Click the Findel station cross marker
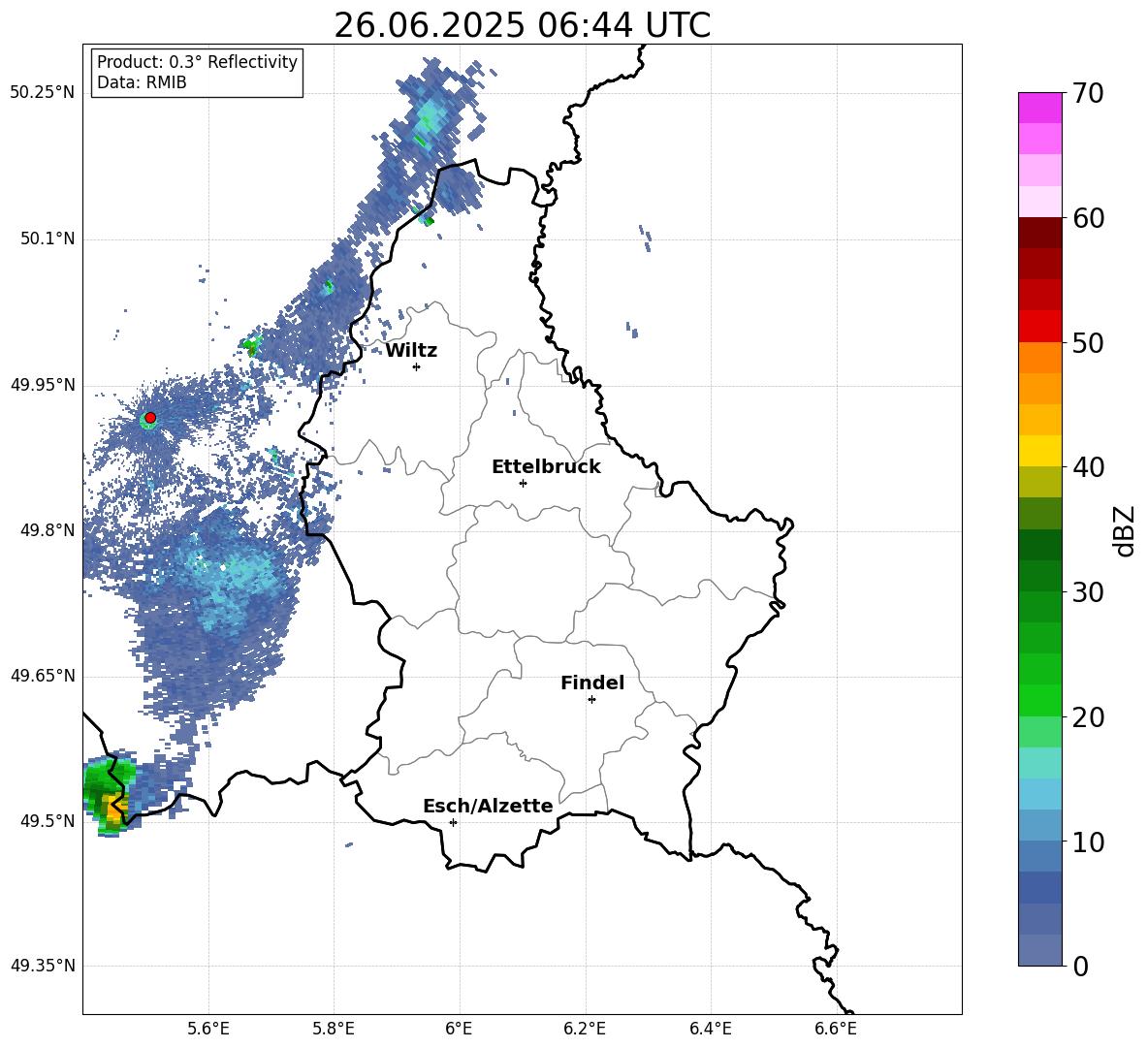Screen dimensions: 1148x1048 [591, 700]
